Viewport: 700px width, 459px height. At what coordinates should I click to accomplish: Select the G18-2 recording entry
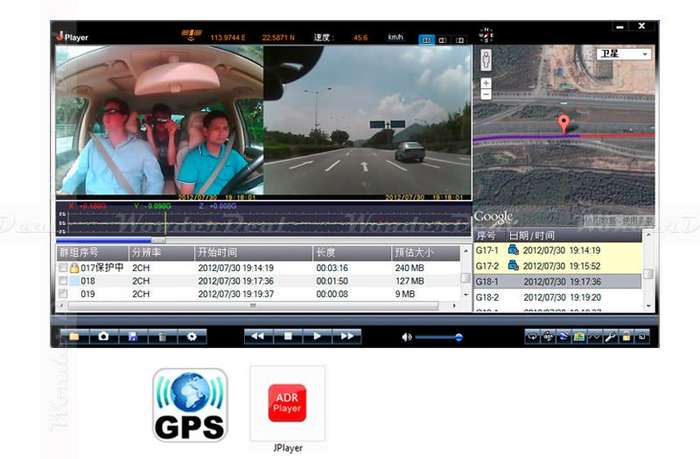pos(558,297)
